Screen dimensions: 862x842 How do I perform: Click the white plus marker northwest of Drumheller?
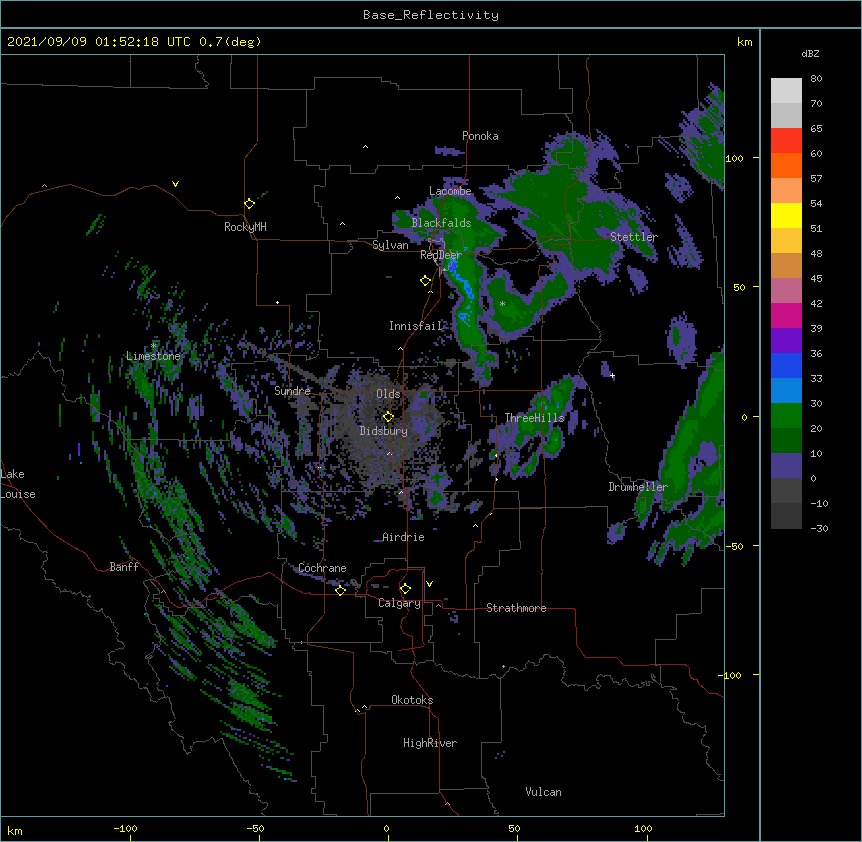[x=612, y=376]
